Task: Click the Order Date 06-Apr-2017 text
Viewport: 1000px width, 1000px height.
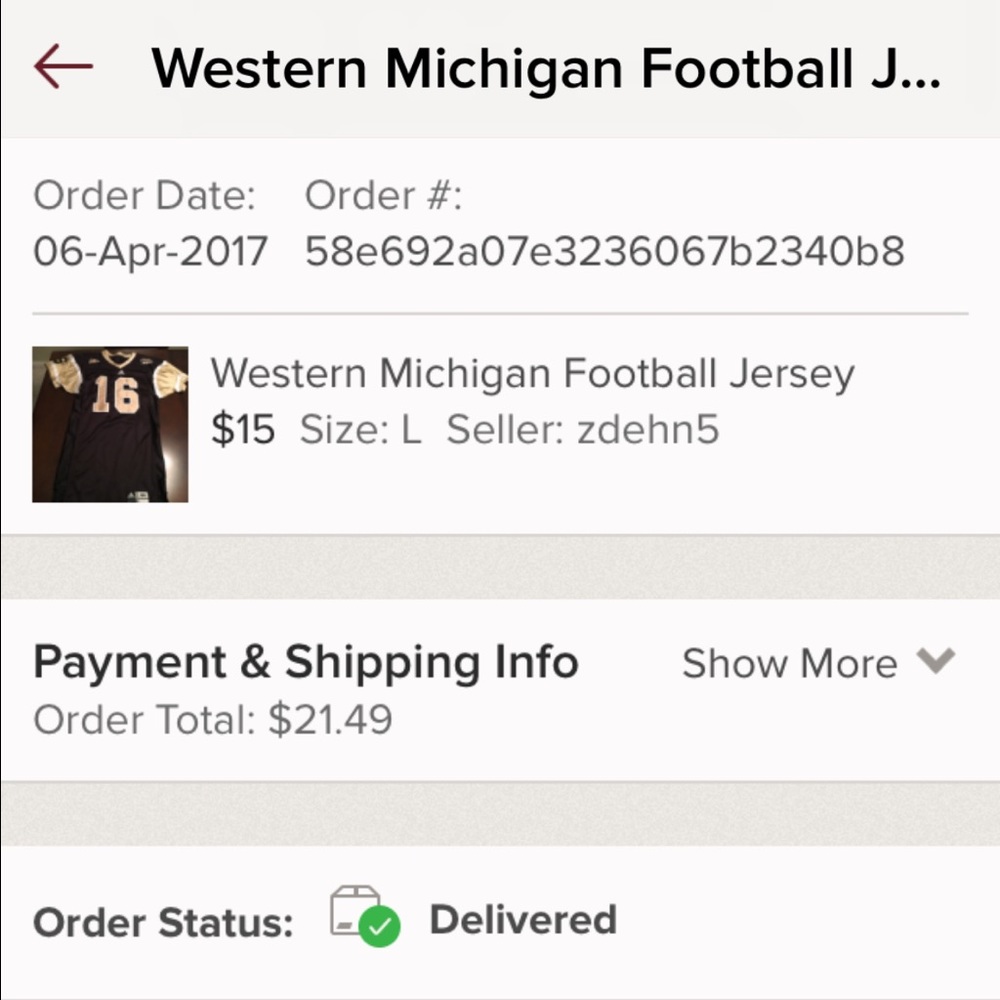Action: (150, 252)
